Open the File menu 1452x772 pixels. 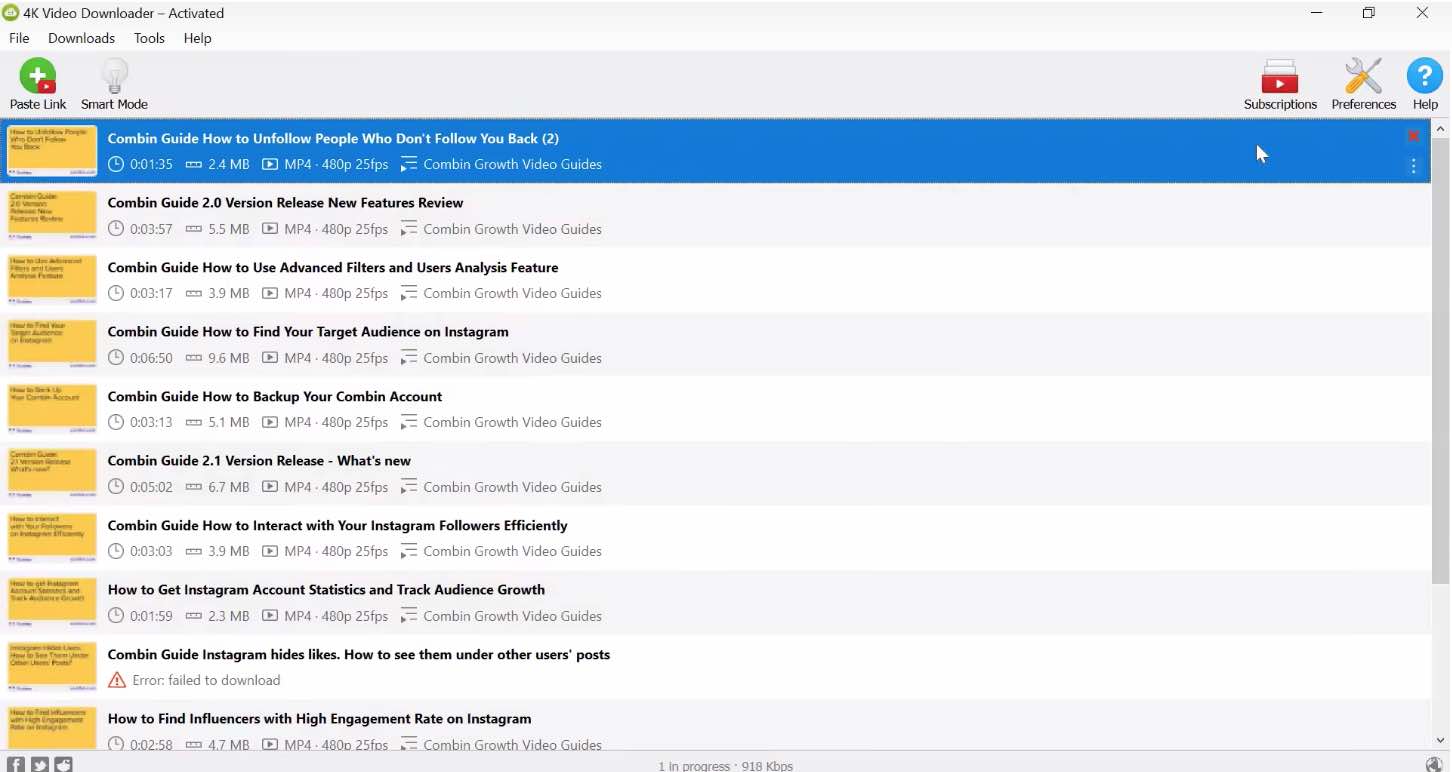tap(19, 38)
